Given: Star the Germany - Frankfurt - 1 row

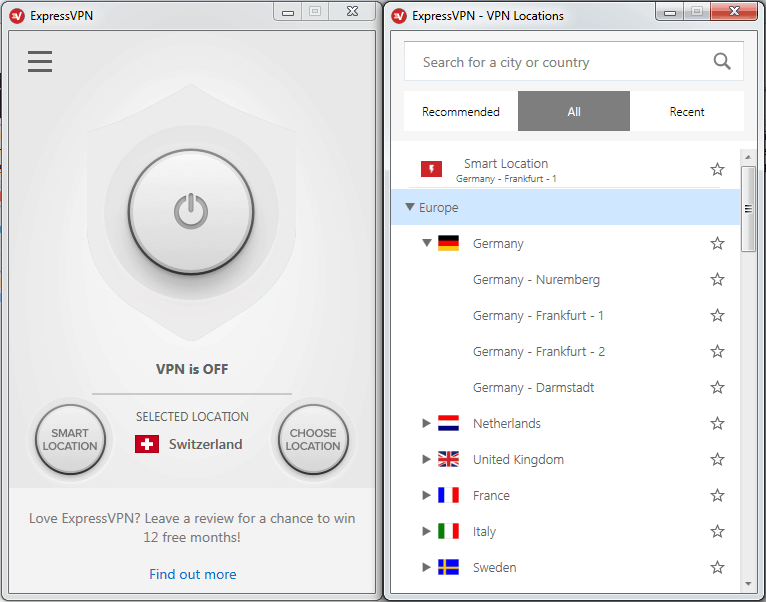Looking at the screenshot, I should tap(717, 315).
